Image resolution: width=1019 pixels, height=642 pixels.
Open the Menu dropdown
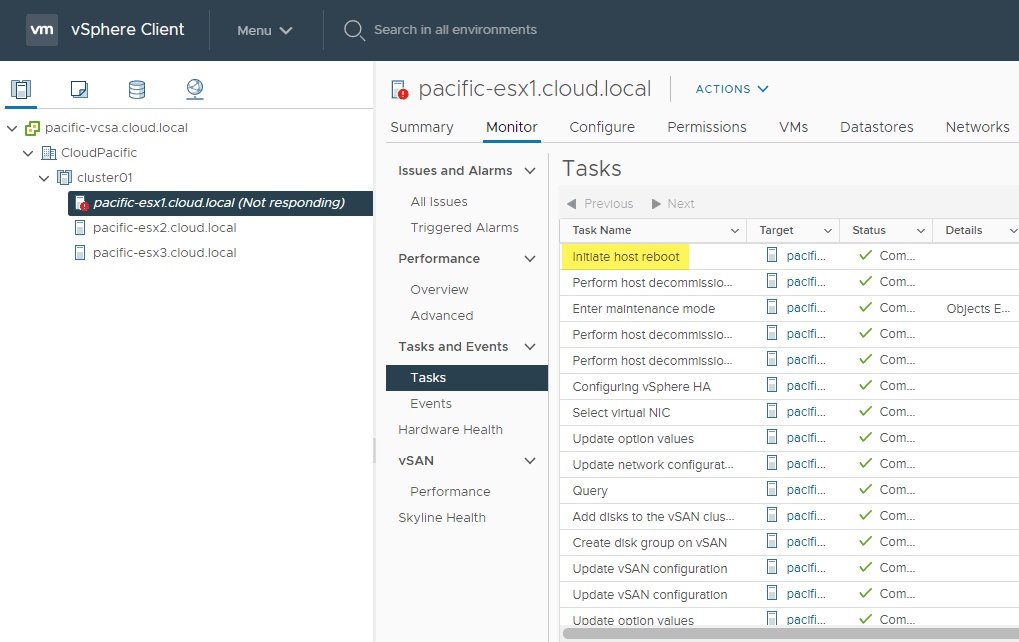pyautogui.click(x=265, y=30)
